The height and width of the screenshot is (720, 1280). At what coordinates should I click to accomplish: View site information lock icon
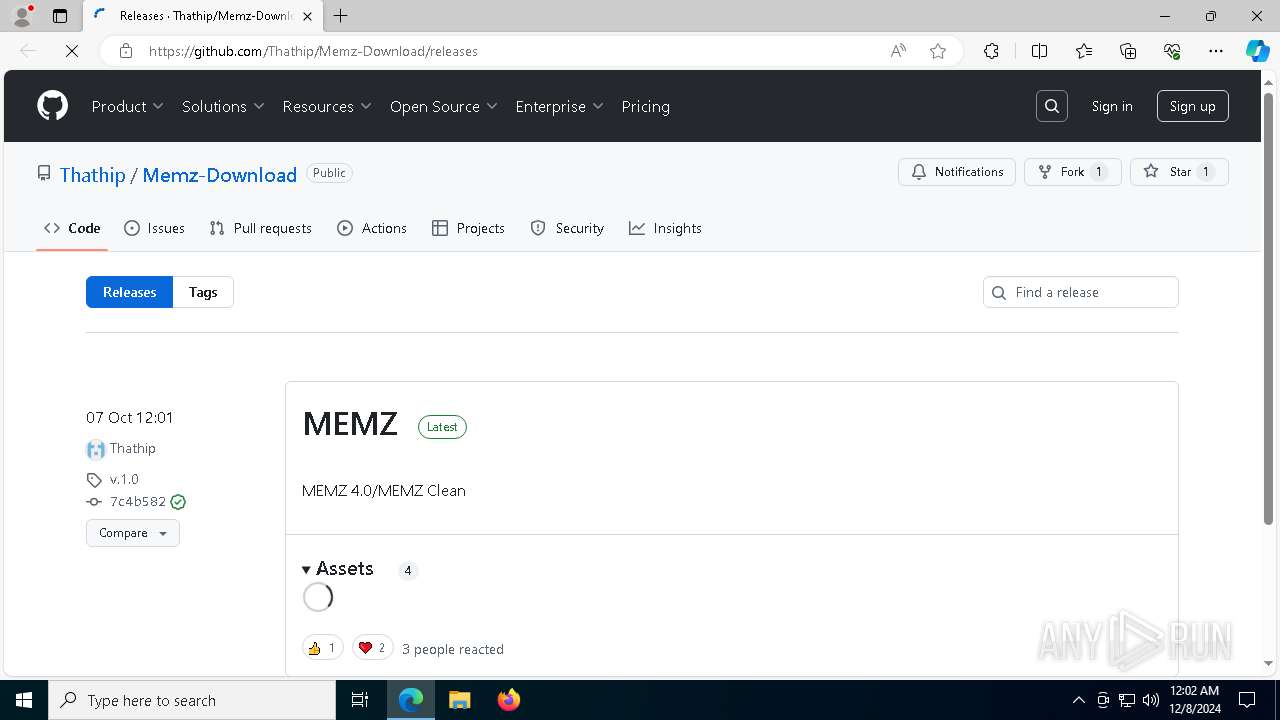point(126,51)
